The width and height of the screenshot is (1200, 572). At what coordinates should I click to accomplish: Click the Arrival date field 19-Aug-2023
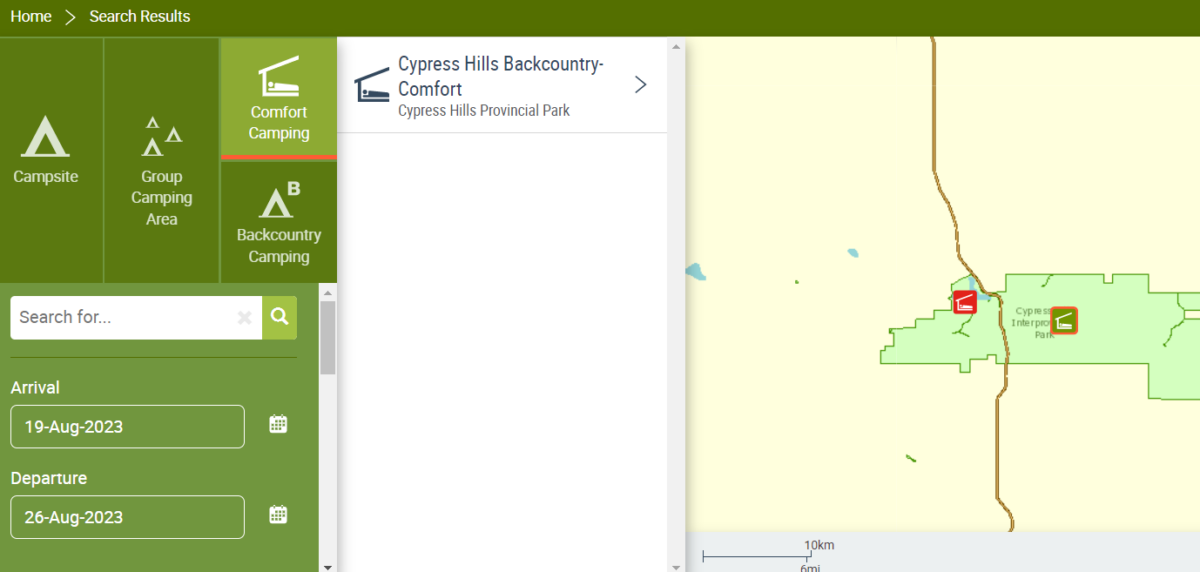pyautogui.click(x=127, y=427)
